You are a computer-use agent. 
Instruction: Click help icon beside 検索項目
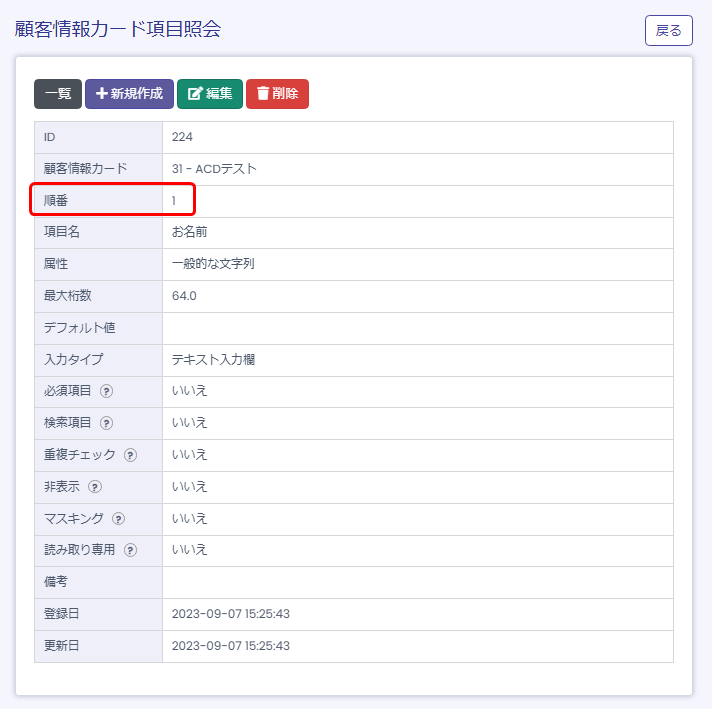coord(106,423)
